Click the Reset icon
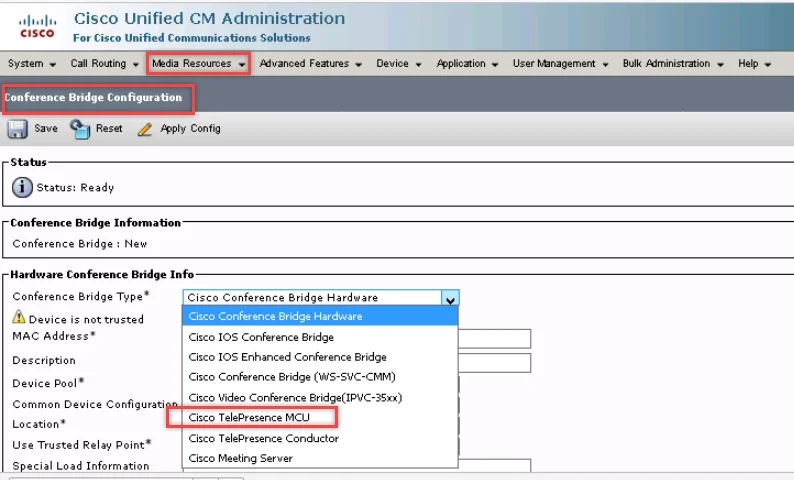The width and height of the screenshot is (794, 480). 80,129
